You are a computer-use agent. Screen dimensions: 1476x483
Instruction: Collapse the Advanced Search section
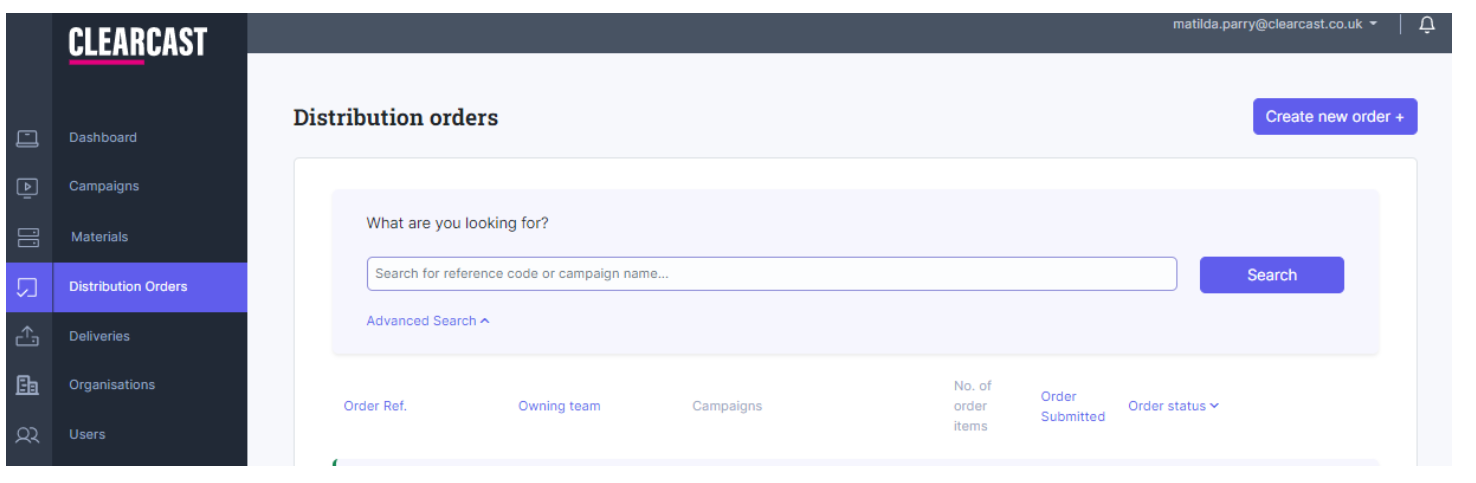[428, 321]
